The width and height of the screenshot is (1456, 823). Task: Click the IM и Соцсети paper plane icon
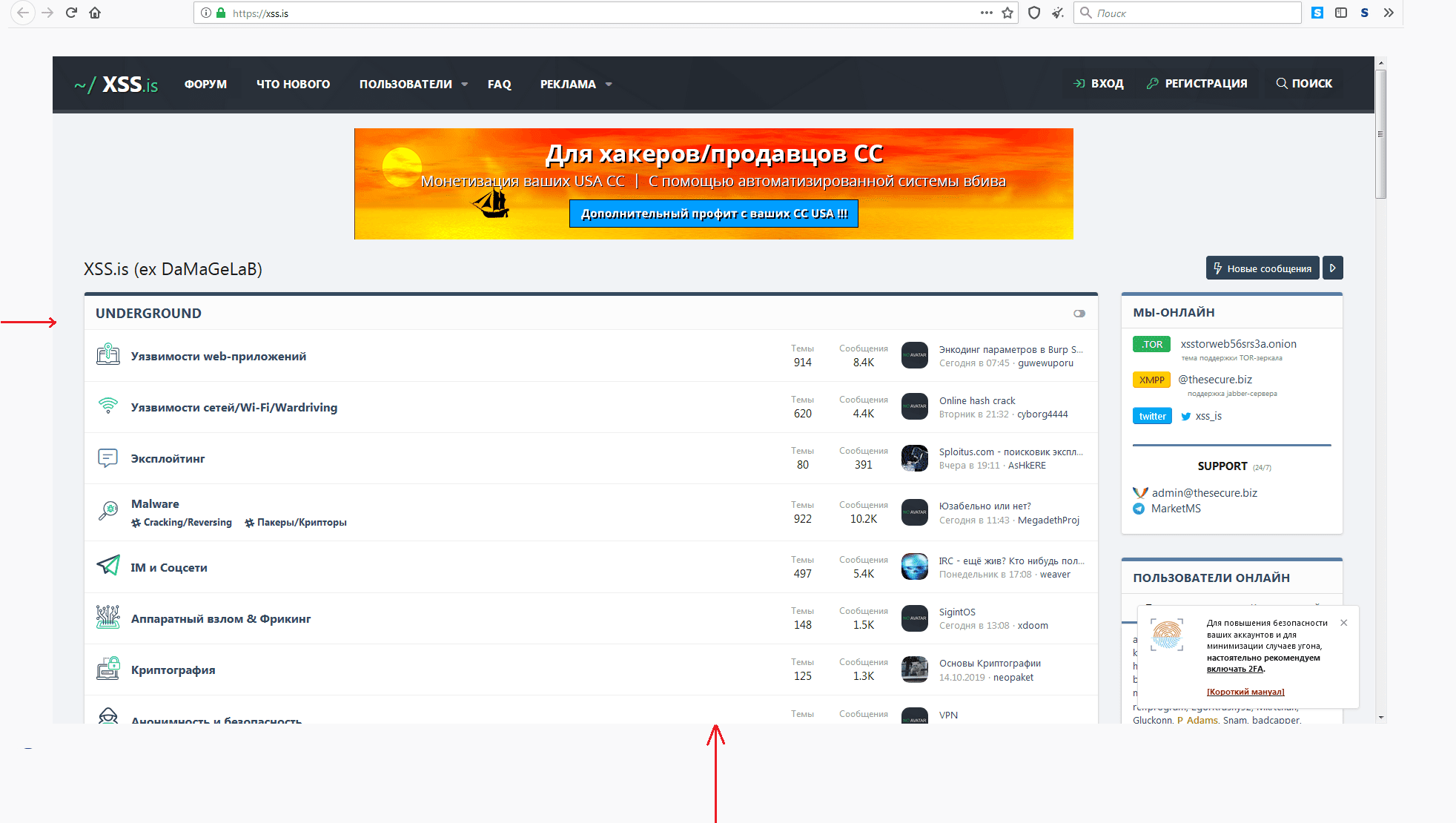[108, 566]
